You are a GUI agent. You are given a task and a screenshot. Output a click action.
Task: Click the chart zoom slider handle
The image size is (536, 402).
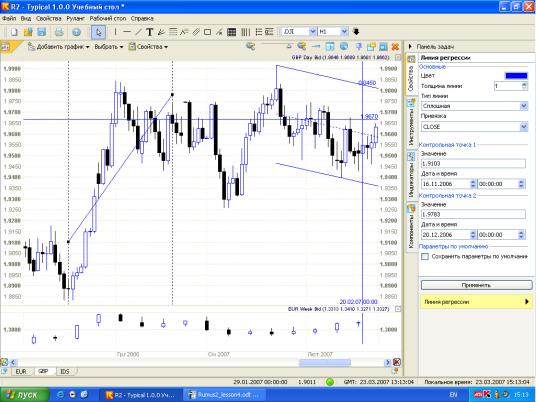coord(289,46)
